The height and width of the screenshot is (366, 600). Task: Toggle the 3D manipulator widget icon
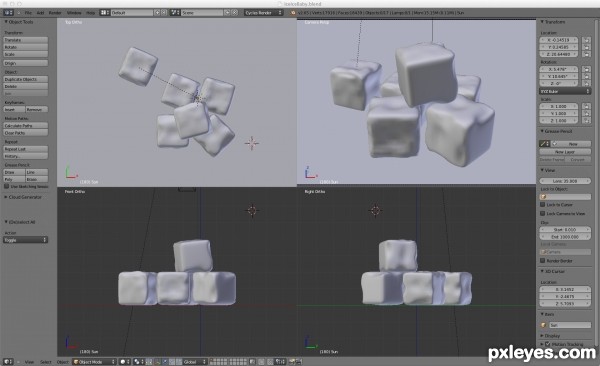pyautogui.click(x=157, y=361)
